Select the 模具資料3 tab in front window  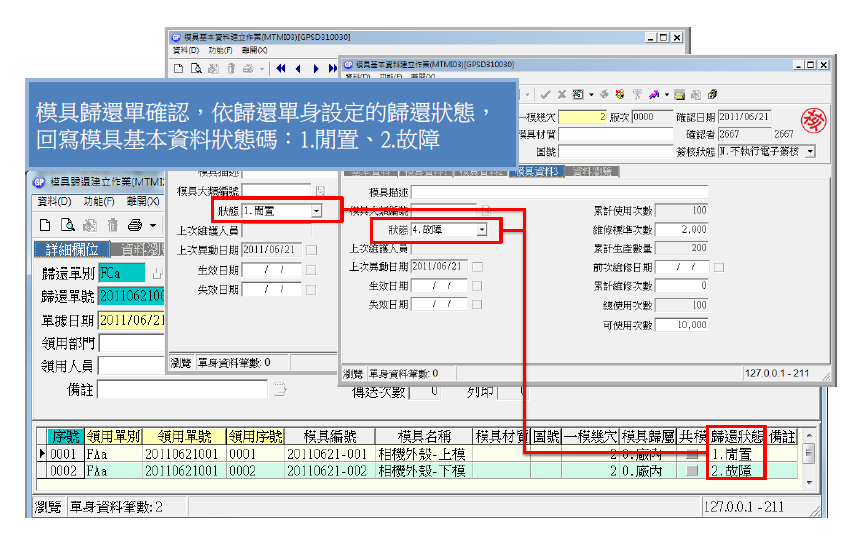point(537,172)
